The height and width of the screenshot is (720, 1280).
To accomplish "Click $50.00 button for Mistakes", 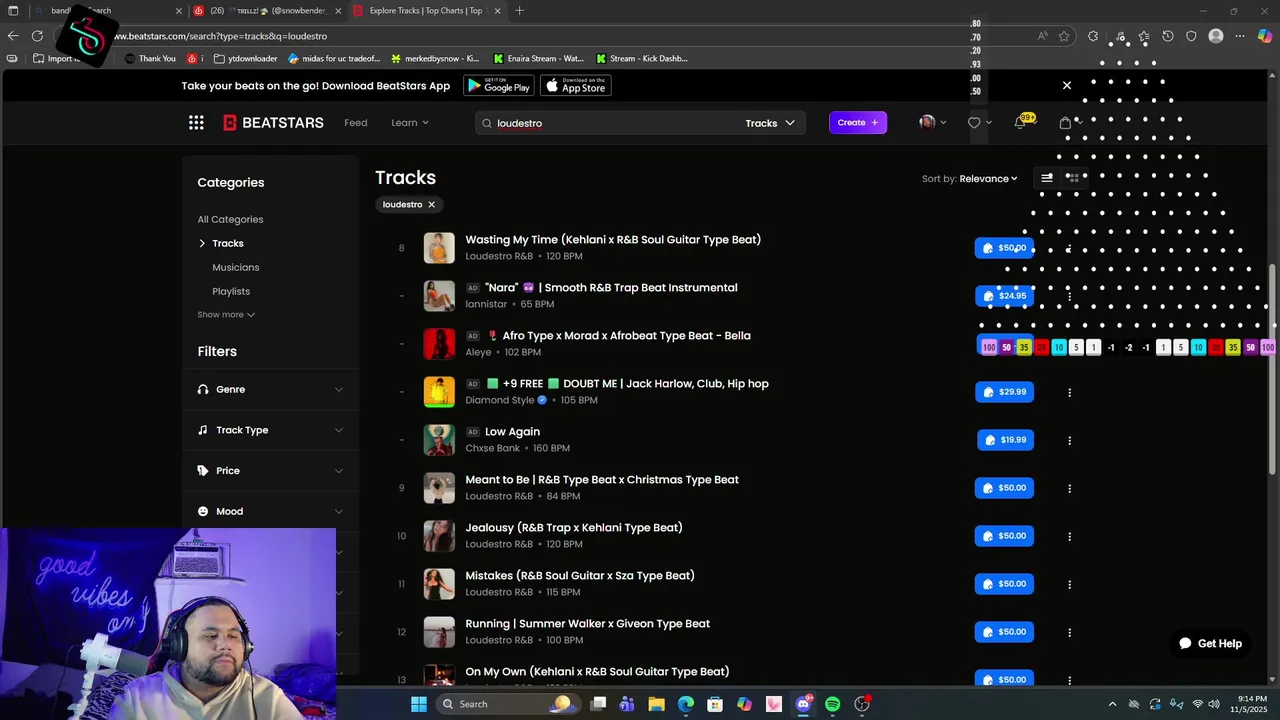I will [x=1005, y=584].
